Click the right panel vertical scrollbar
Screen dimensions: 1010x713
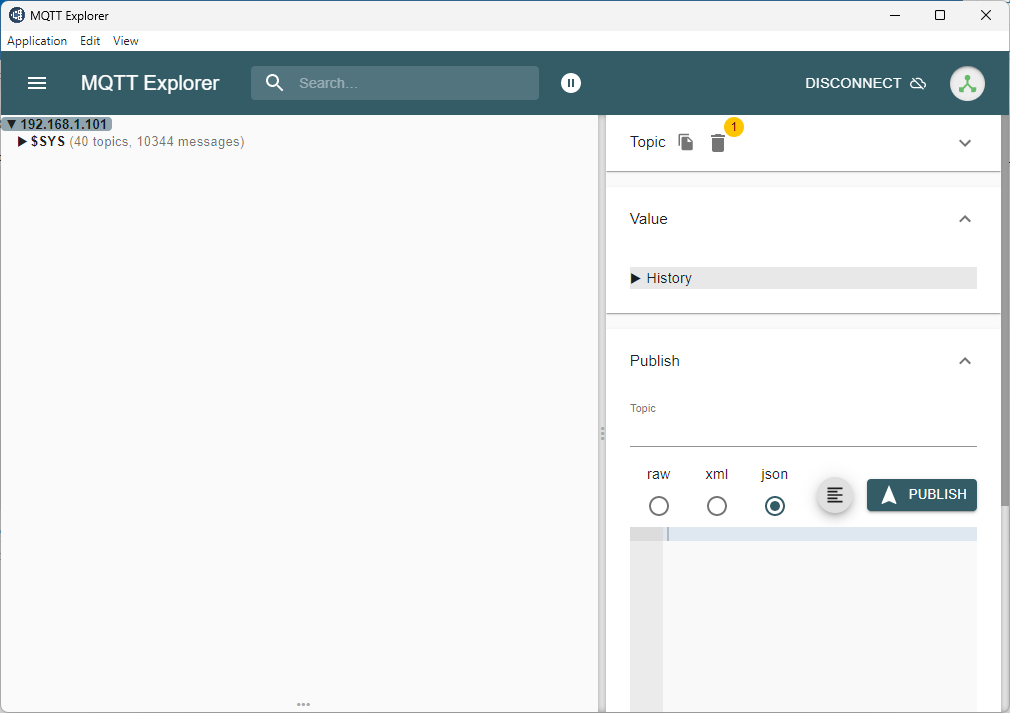point(1005,311)
